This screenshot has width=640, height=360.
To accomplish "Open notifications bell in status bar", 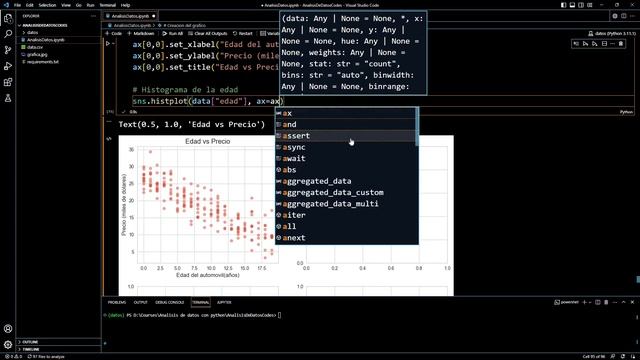I will tap(633, 357).
